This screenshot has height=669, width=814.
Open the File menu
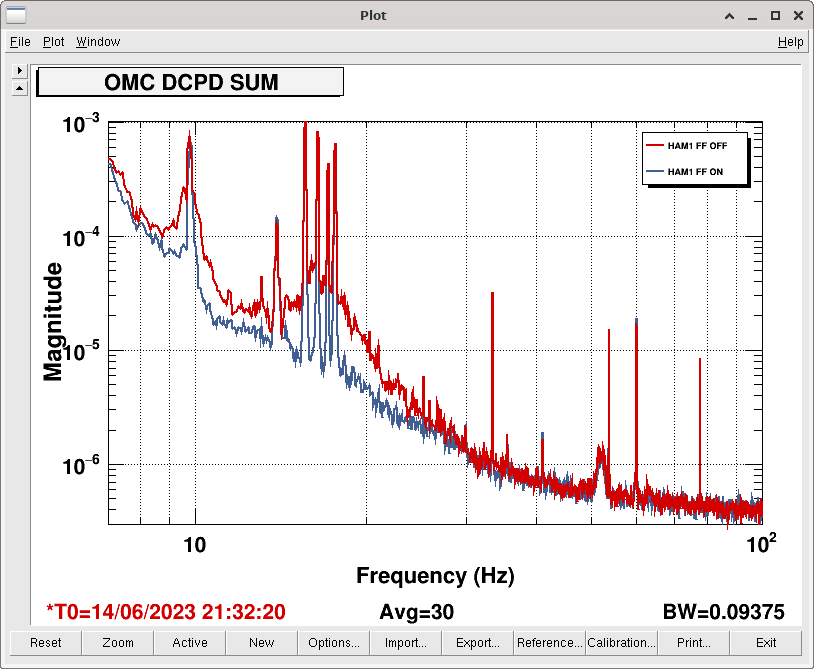[x=20, y=42]
